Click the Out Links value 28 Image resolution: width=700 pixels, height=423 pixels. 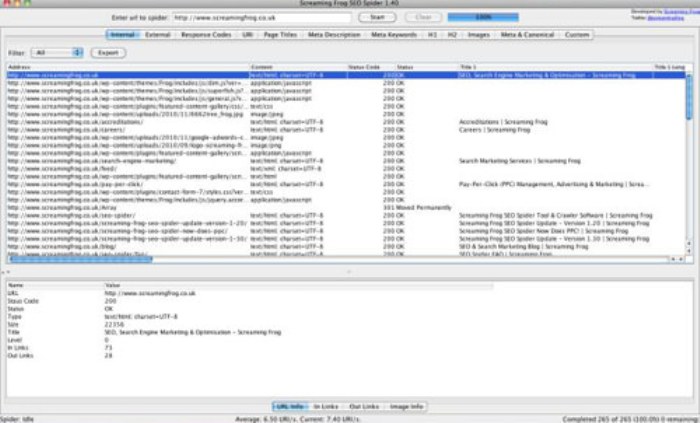108,356
